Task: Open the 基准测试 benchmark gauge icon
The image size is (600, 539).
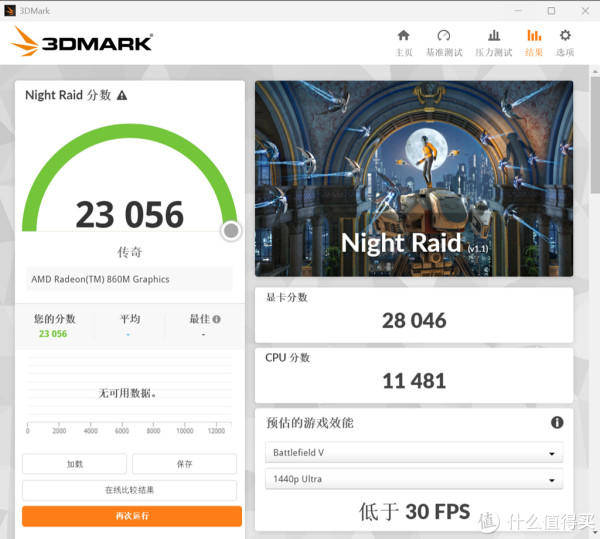Action: pyautogui.click(x=444, y=36)
